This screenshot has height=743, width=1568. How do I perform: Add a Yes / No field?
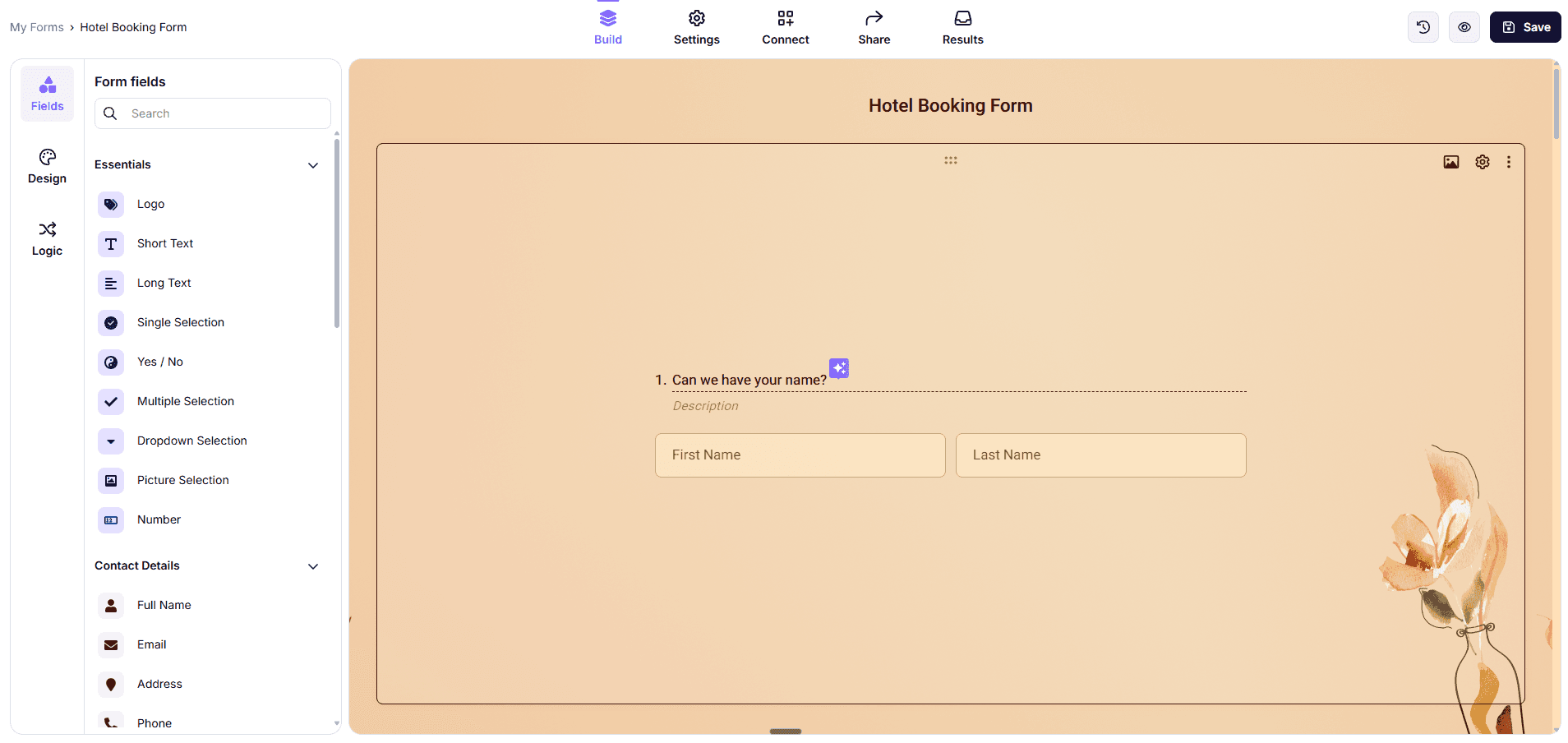pos(160,362)
